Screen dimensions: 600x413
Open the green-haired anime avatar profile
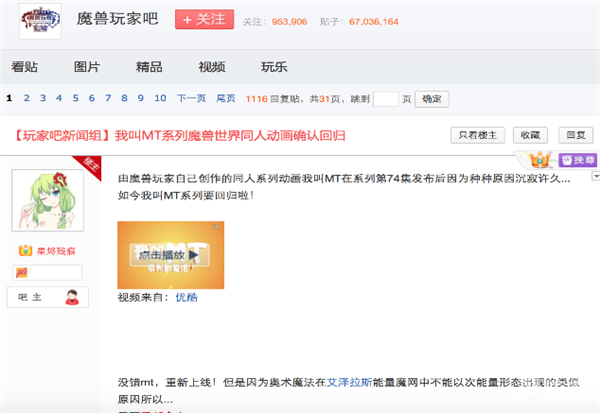[x=47, y=201]
